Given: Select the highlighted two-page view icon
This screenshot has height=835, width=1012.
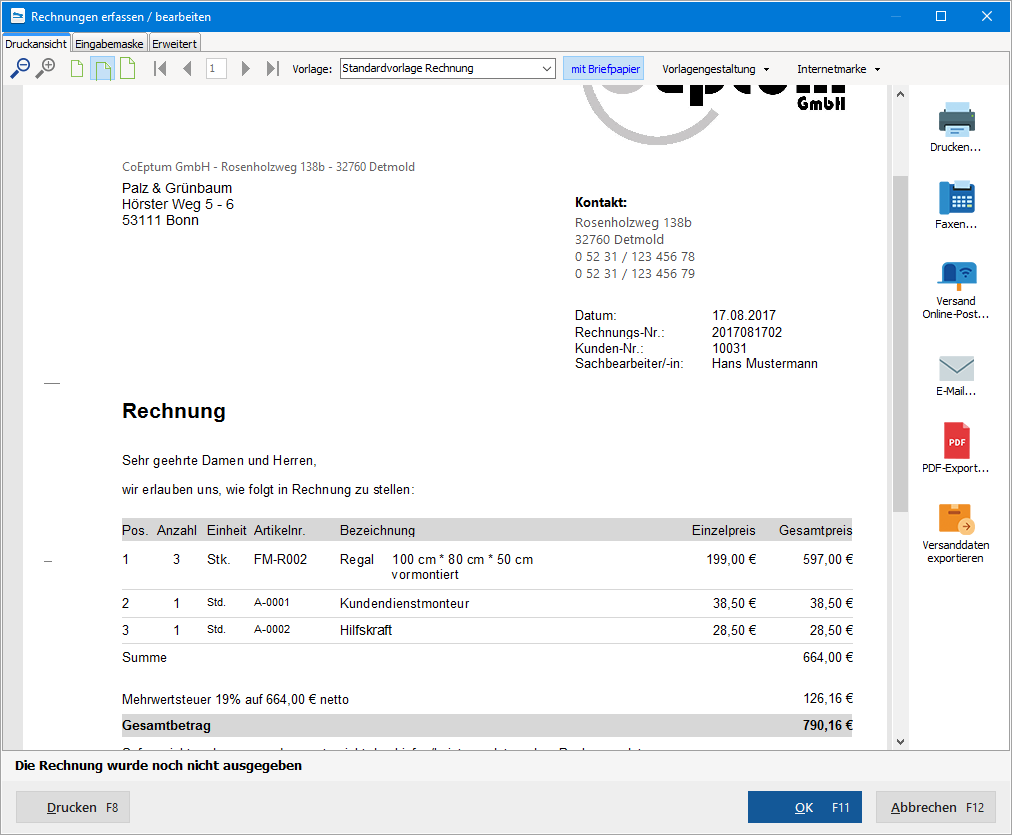Looking at the screenshot, I should pos(102,68).
